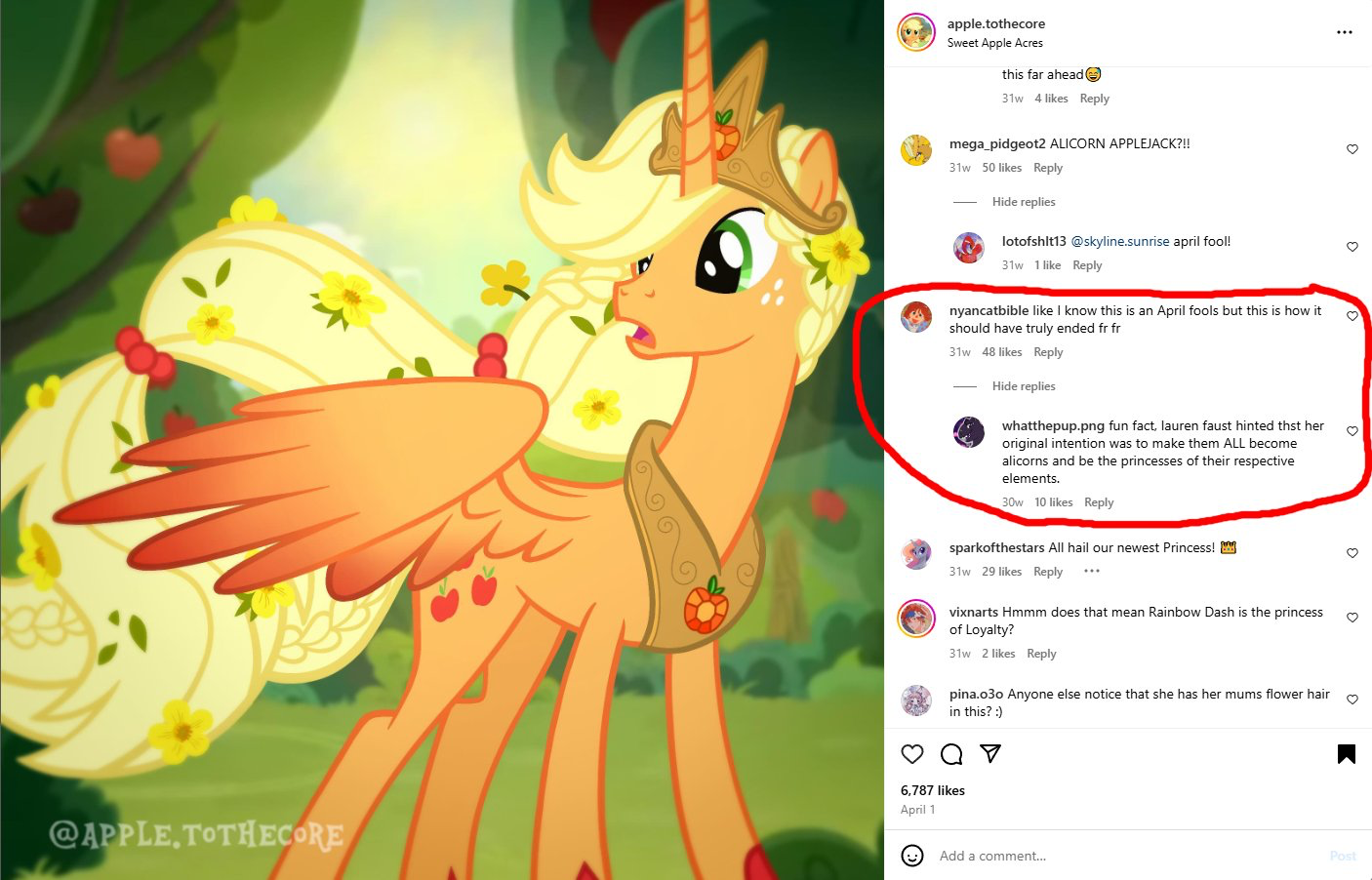
Task: Open apple.tothecore profile avatar
Action: coord(916,32)
